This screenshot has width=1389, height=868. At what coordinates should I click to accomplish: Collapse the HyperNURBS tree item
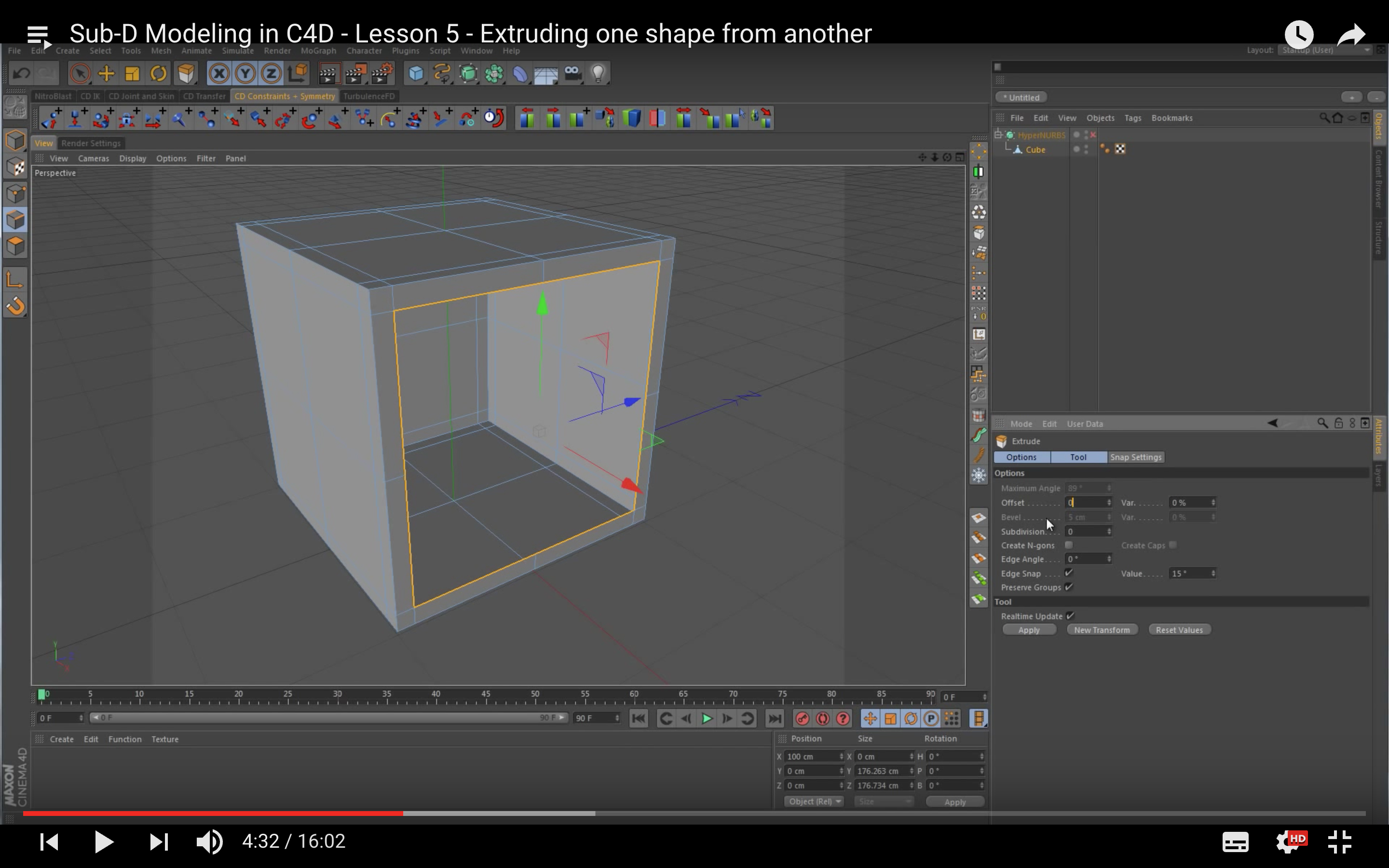click(999, 135)
